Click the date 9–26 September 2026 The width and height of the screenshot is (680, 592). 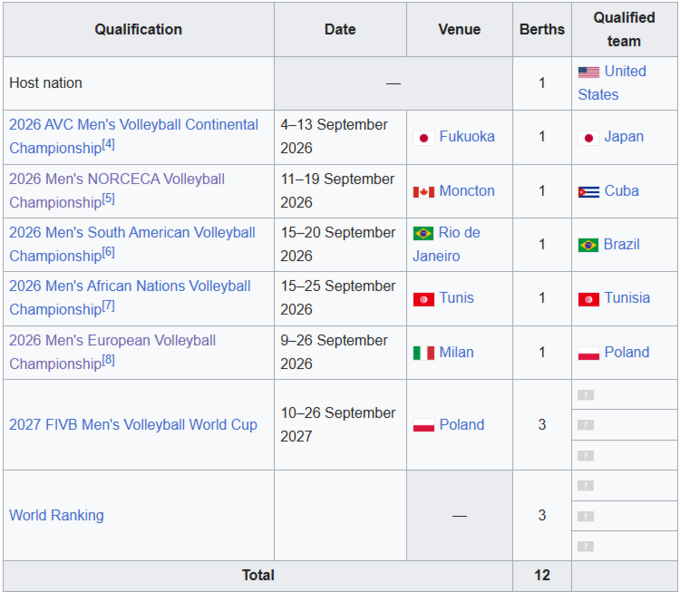334,352
